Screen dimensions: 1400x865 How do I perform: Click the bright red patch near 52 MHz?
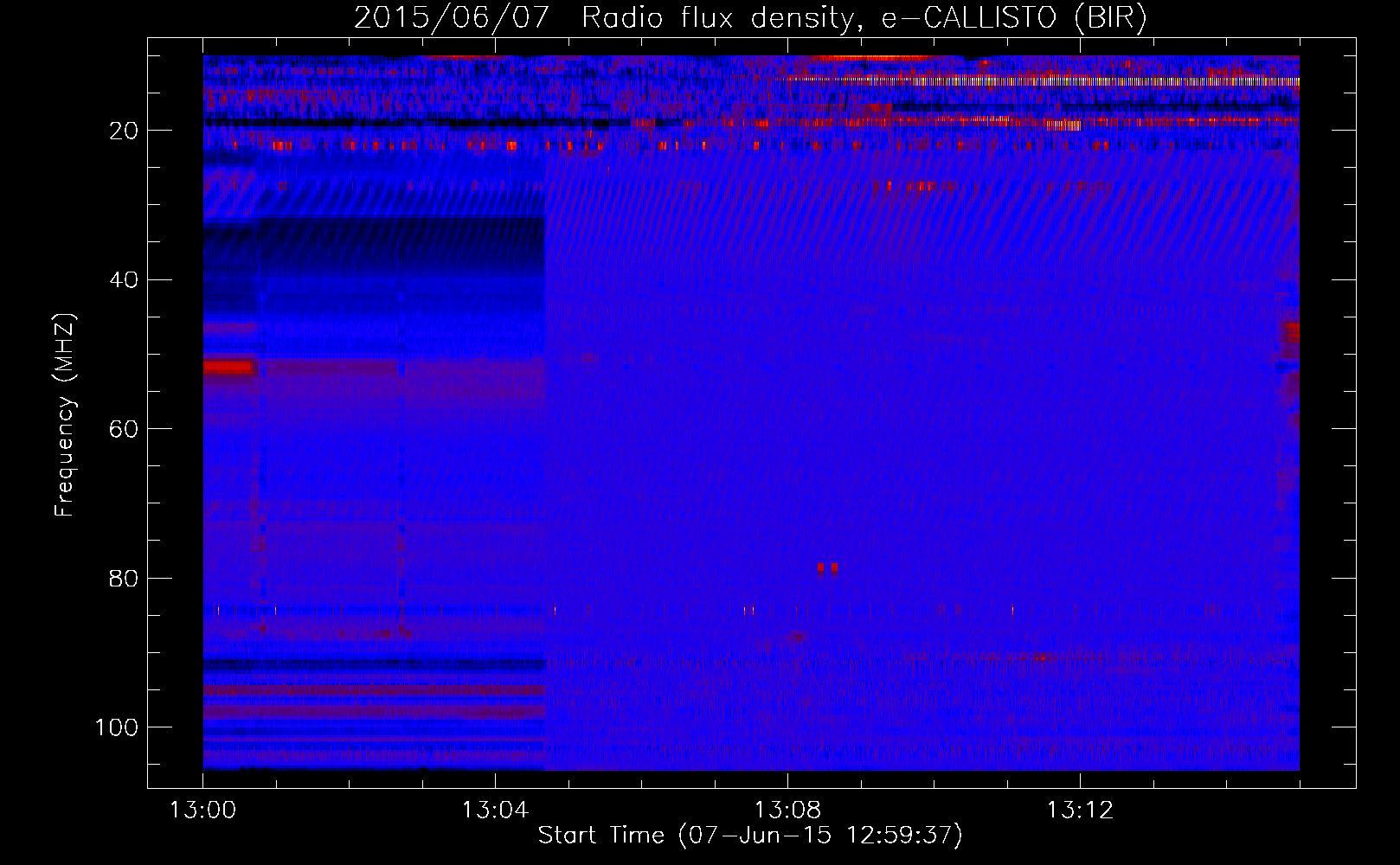tap(228, 368)
